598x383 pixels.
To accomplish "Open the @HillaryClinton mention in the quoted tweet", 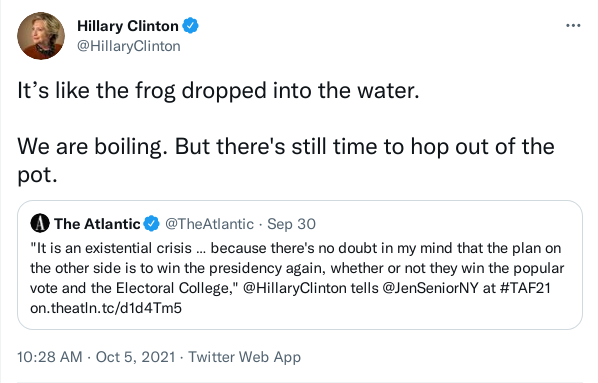I will pyautogui.click(x=294, y=288).
